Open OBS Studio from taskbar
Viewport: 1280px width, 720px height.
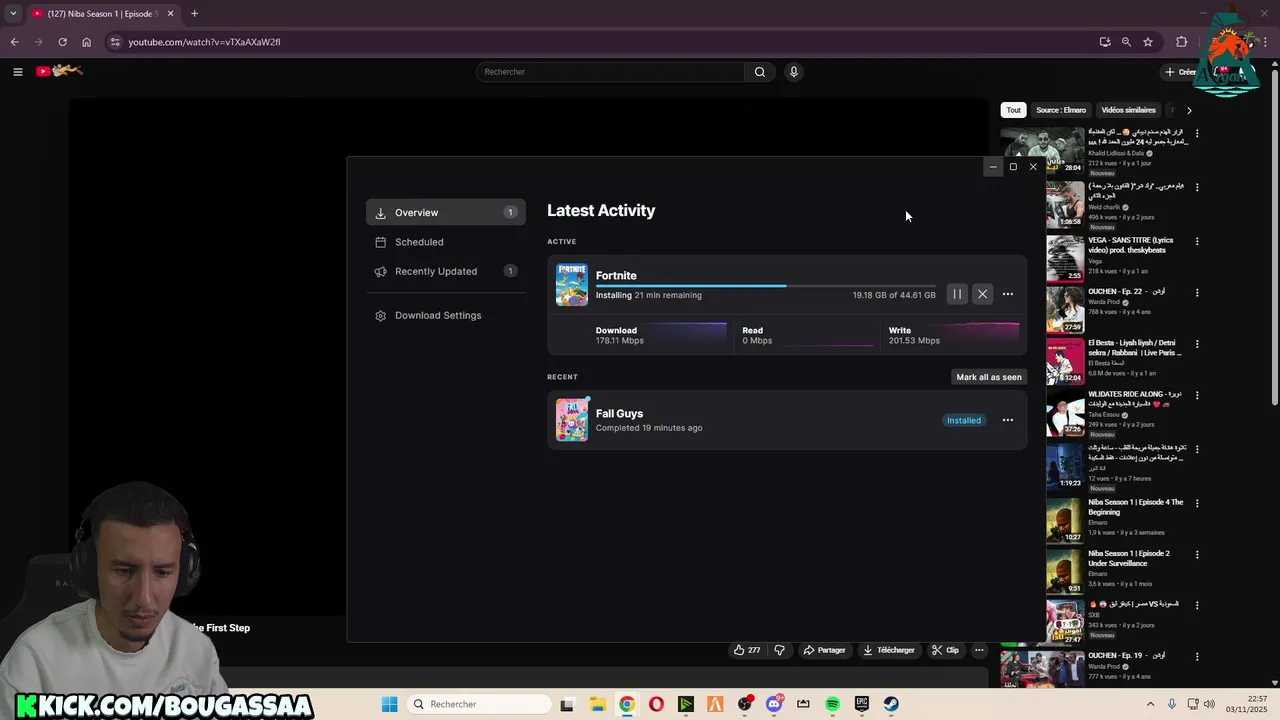coord(744,704)
